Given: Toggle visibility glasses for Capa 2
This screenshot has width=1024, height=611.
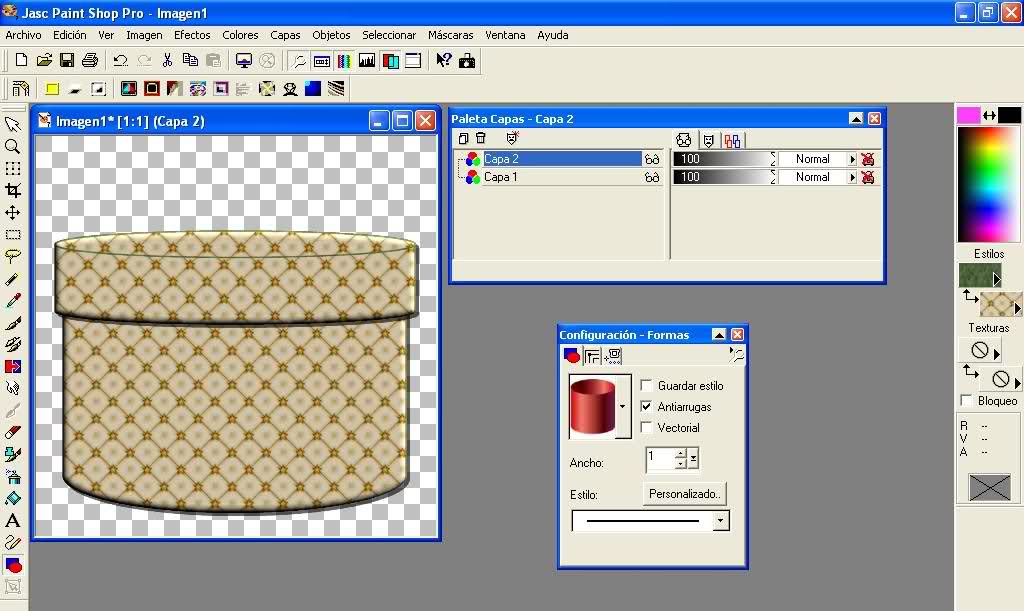Looking at the screenshot, I should (x=652, y=159).
